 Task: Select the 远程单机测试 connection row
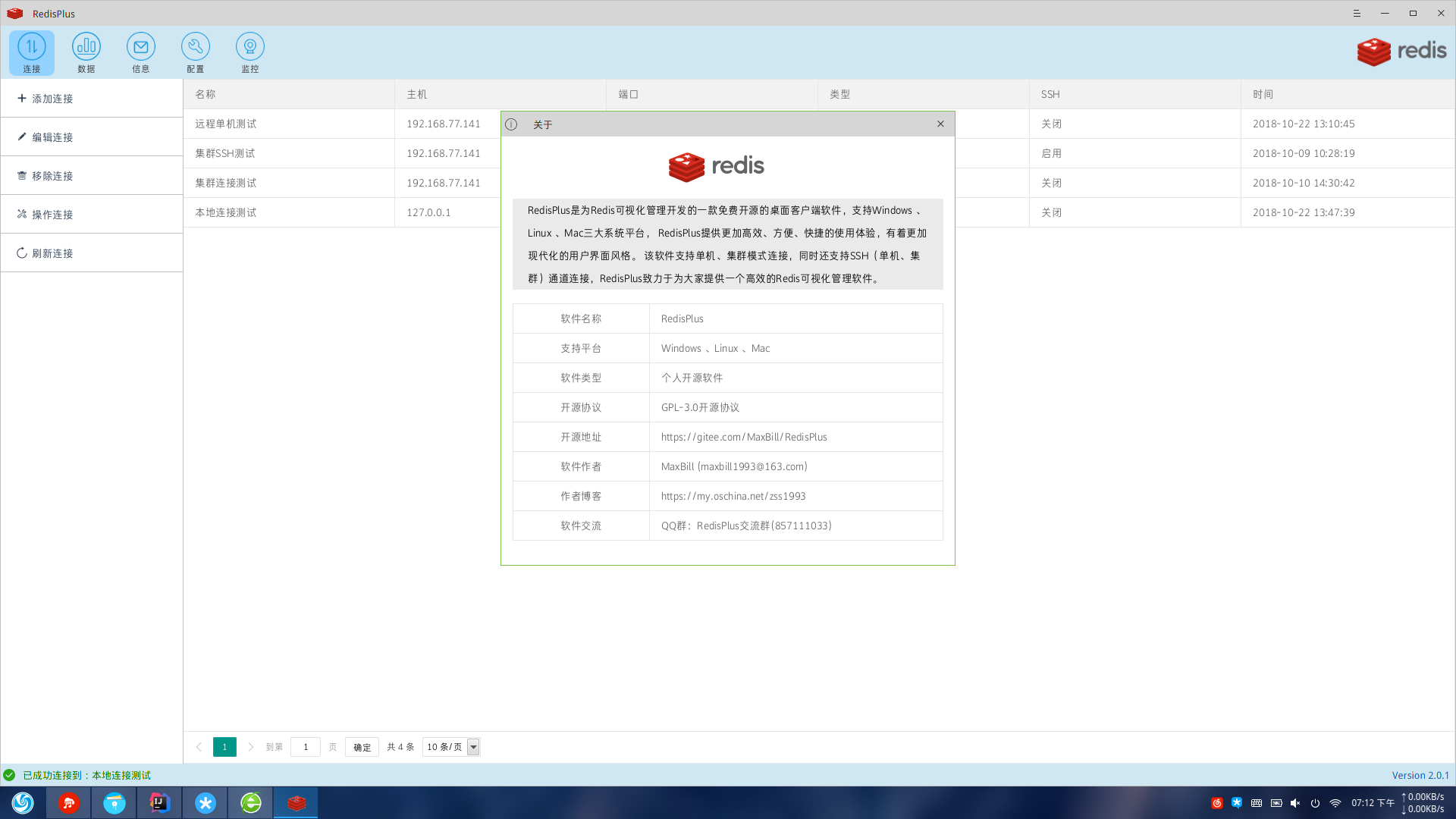(819, 124)
